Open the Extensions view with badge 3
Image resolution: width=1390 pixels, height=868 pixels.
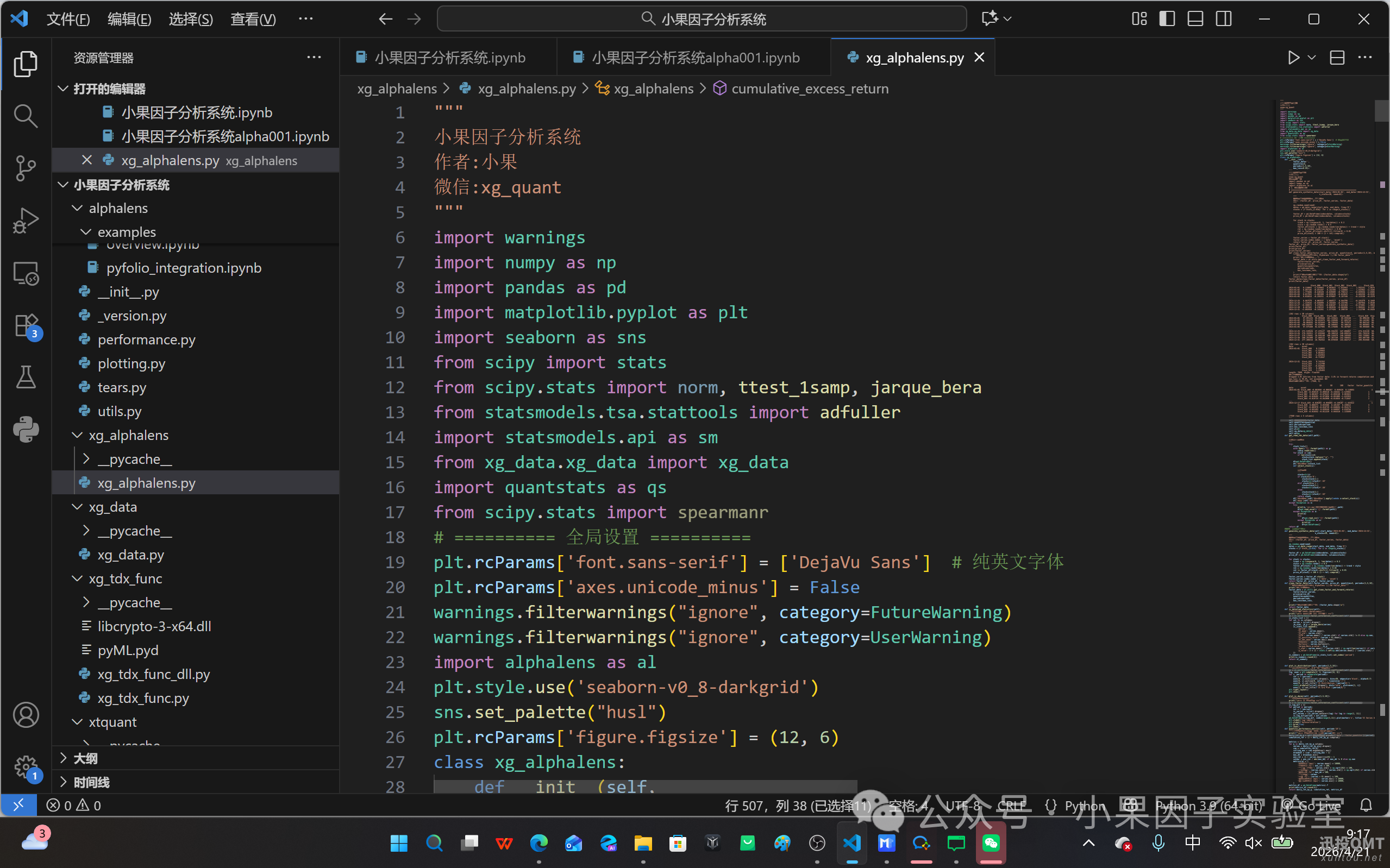pos(25,324)
